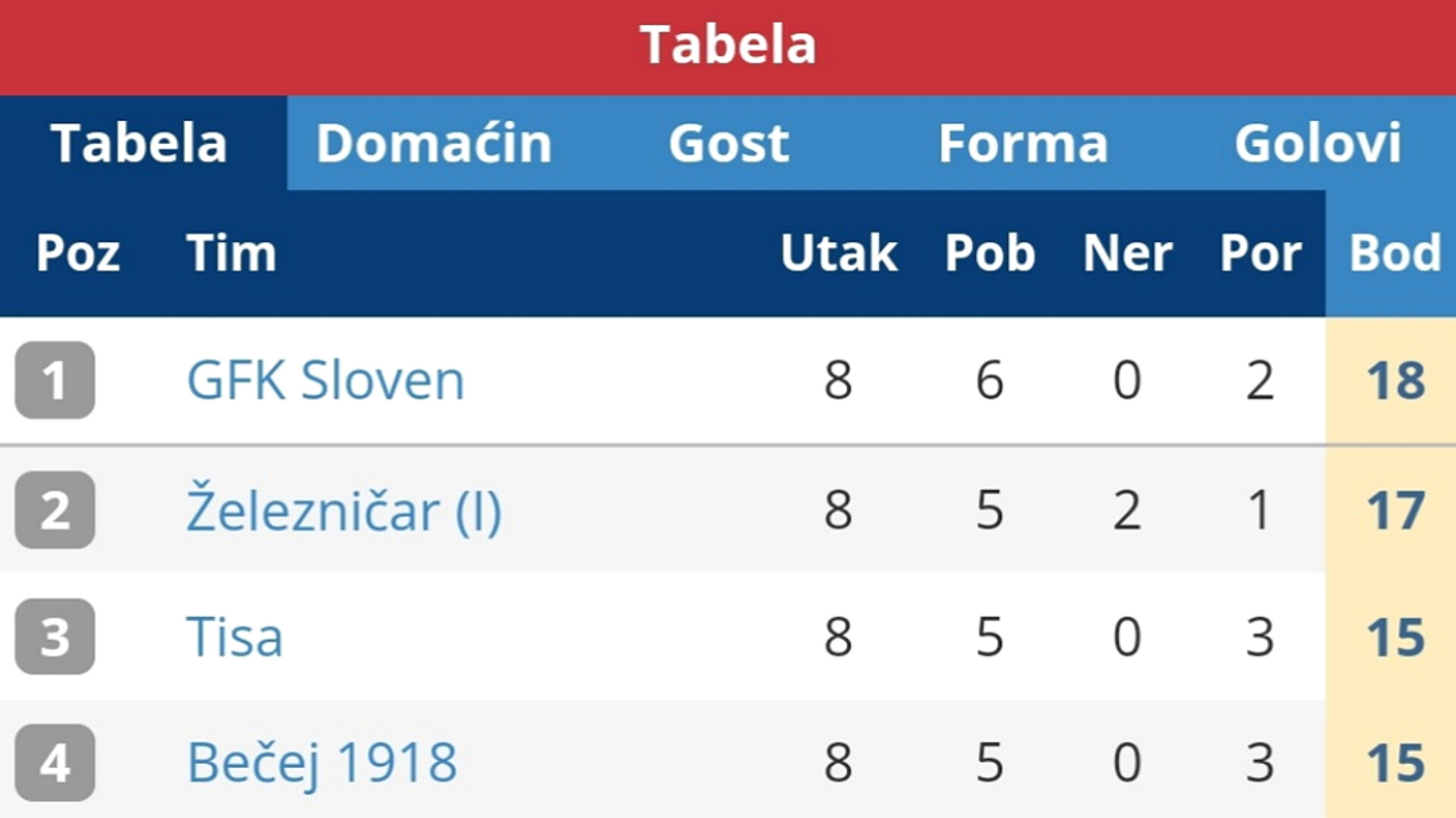1456x818 pixels.
Task: Click the Tisa team link
Action: pyautogui.click(x=235, y=636)
